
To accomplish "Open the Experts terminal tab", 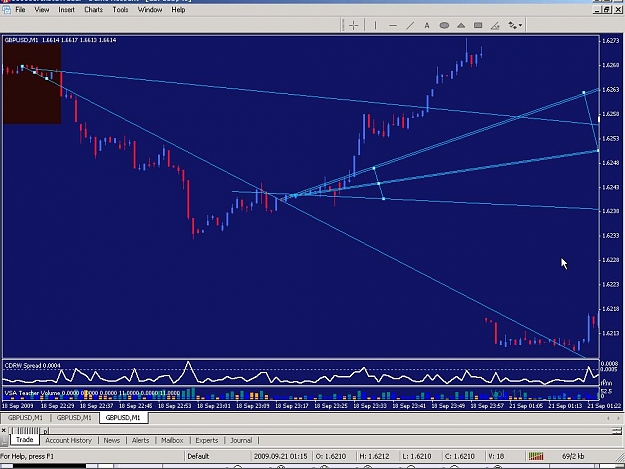I will point(207,440).
